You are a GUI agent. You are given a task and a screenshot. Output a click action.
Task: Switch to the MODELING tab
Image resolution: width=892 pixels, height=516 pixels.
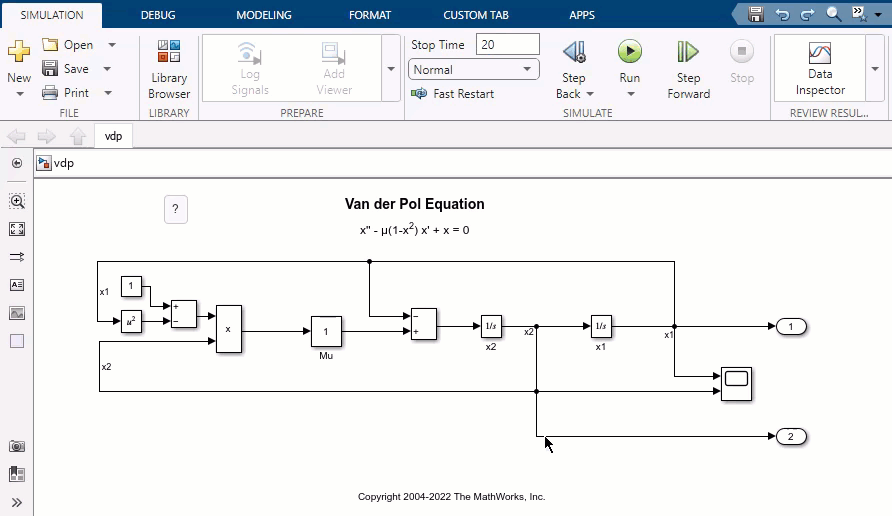pyautogui.click(x=264, y=15)
